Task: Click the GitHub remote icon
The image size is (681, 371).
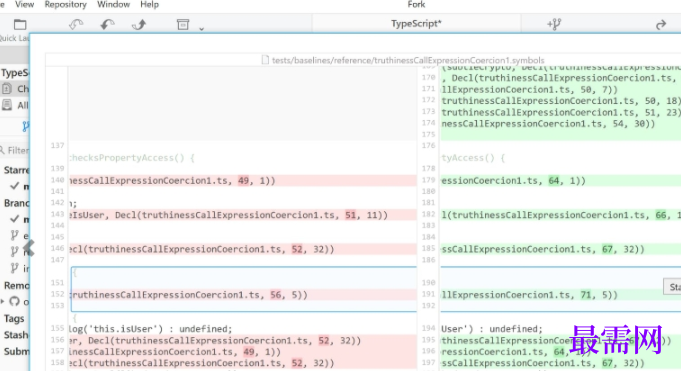Action: coord(14,301)
